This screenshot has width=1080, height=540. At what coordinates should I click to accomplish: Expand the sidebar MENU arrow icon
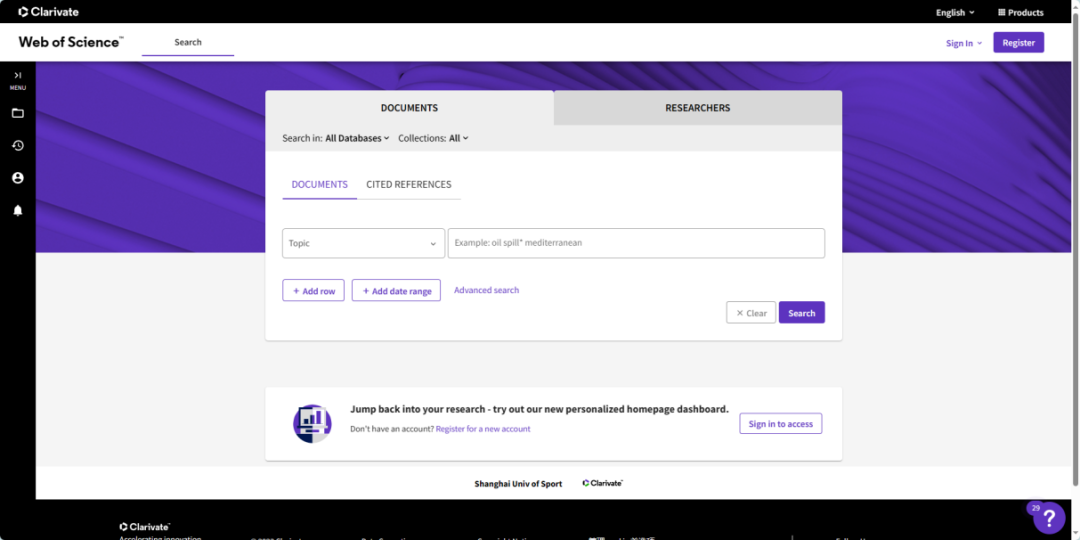tap(18, 75)
